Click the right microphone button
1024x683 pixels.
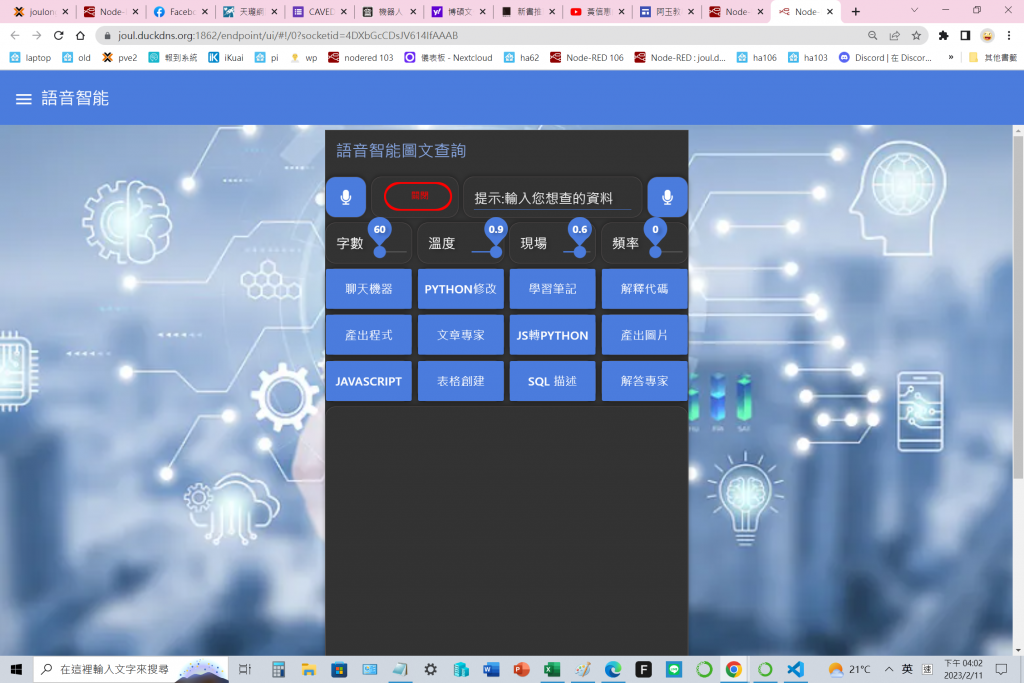coord(667,197)
